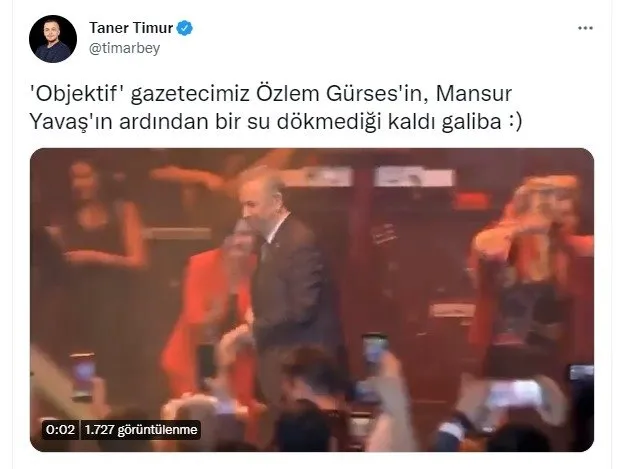Click the glowing phone screen at video's lower right

click(x=514, y=393)
